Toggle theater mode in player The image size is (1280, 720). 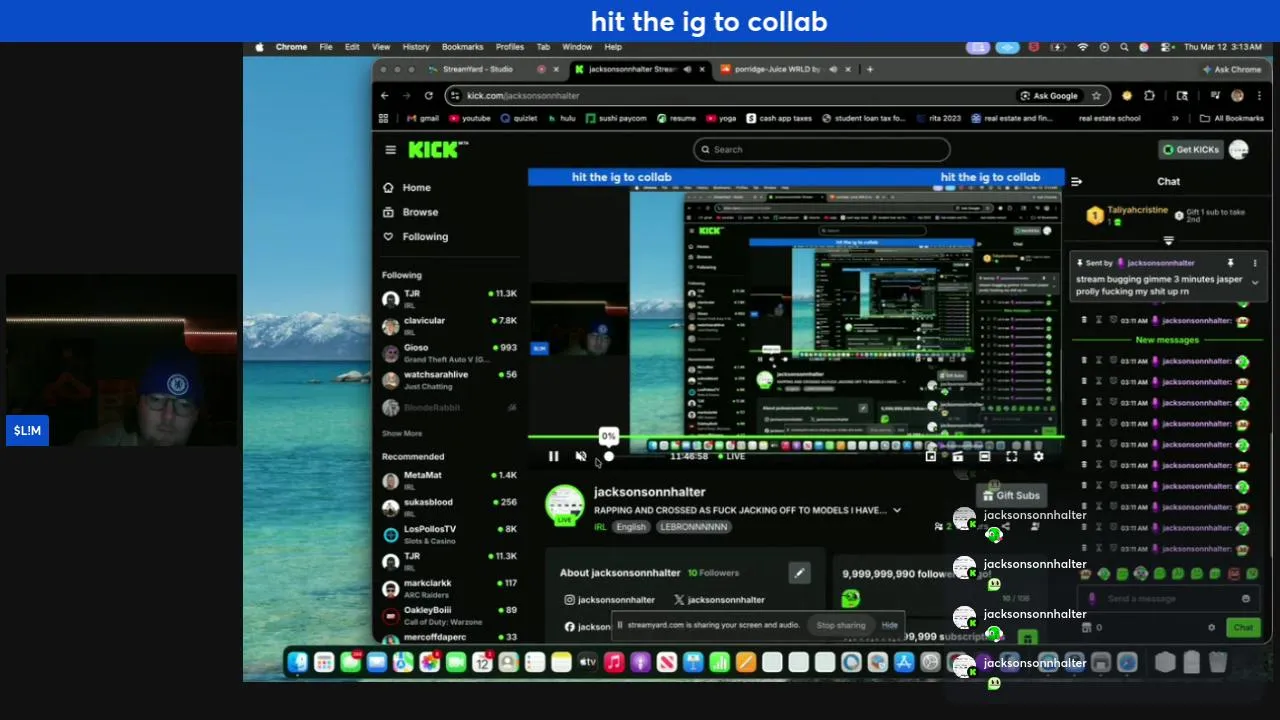pos(984,457)
